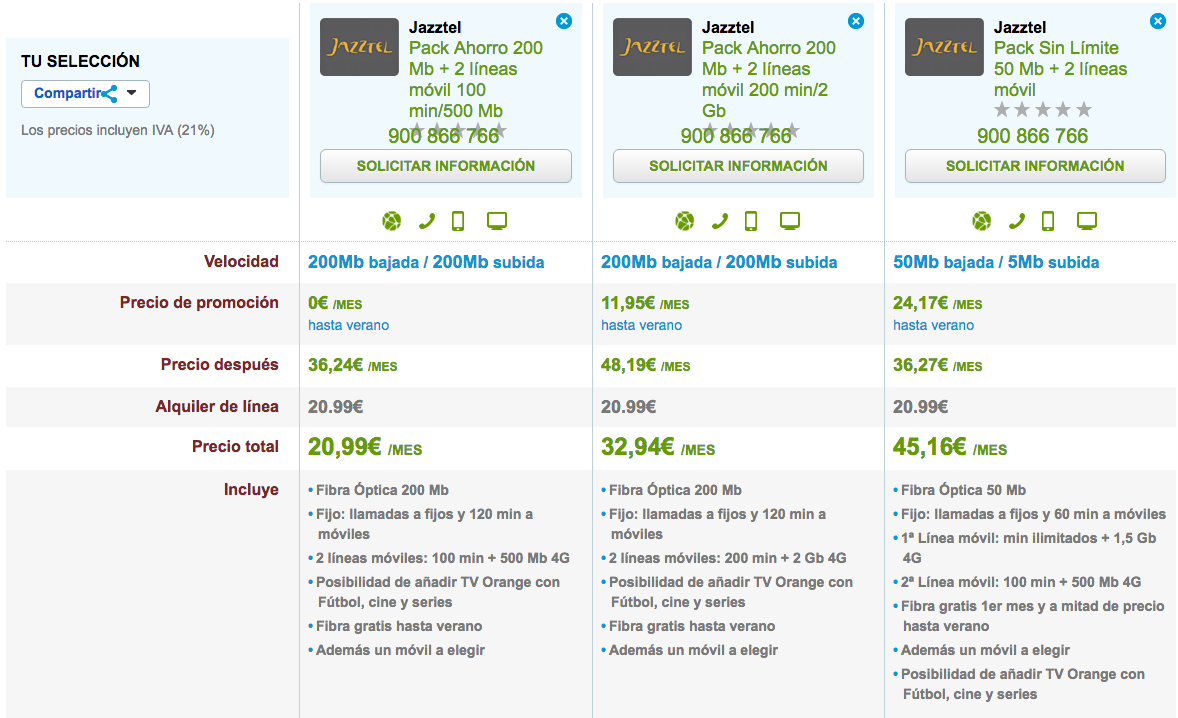Request information for 100 min/500 Mb pack

(446, 166)
